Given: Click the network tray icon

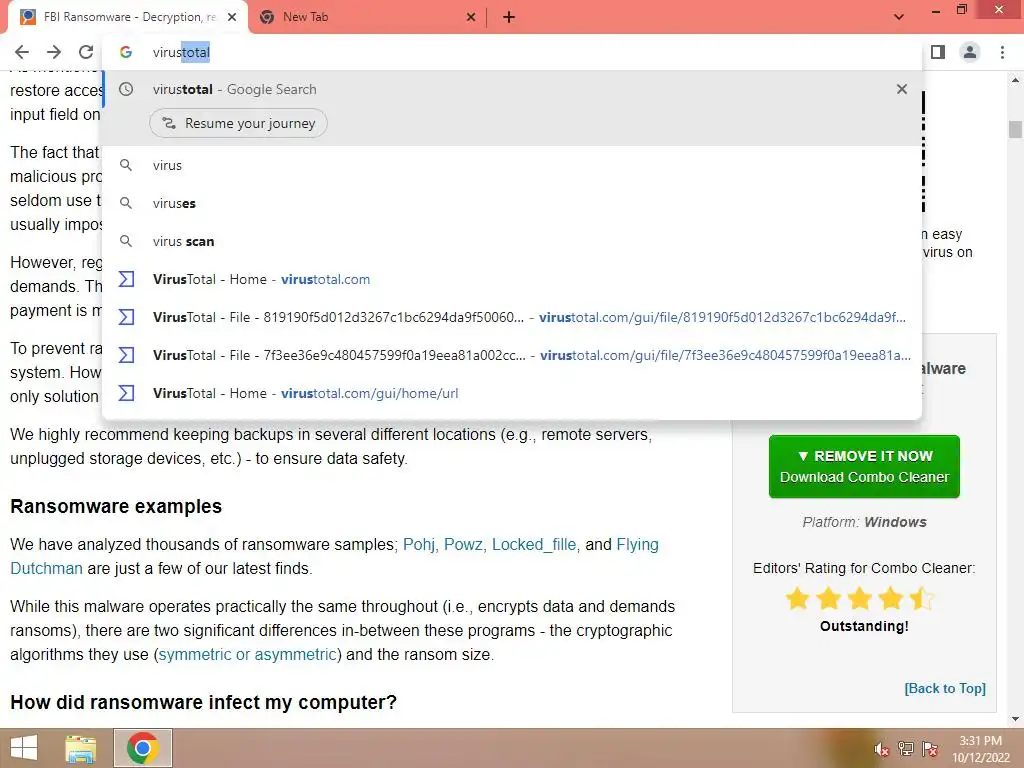Looking at the screenshot, I should tap(906, 749).
